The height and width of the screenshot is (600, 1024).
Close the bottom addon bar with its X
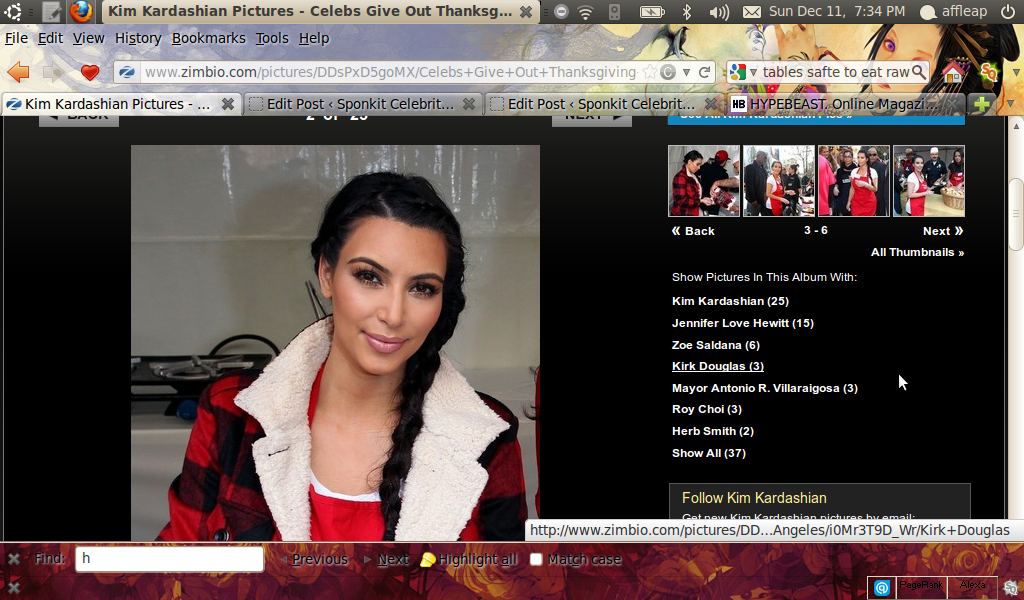[13, 588]
